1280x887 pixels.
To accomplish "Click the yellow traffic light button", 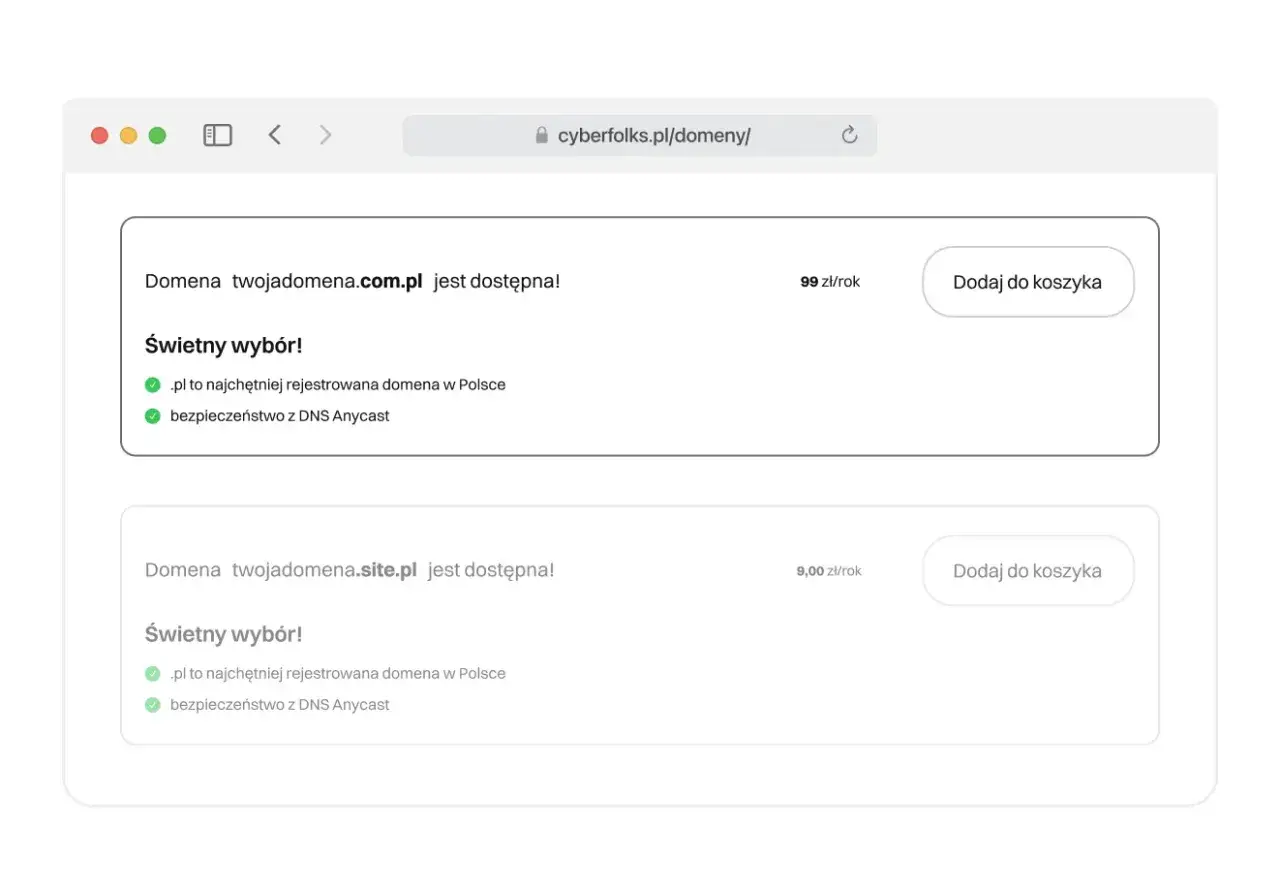I will (128, 135).
